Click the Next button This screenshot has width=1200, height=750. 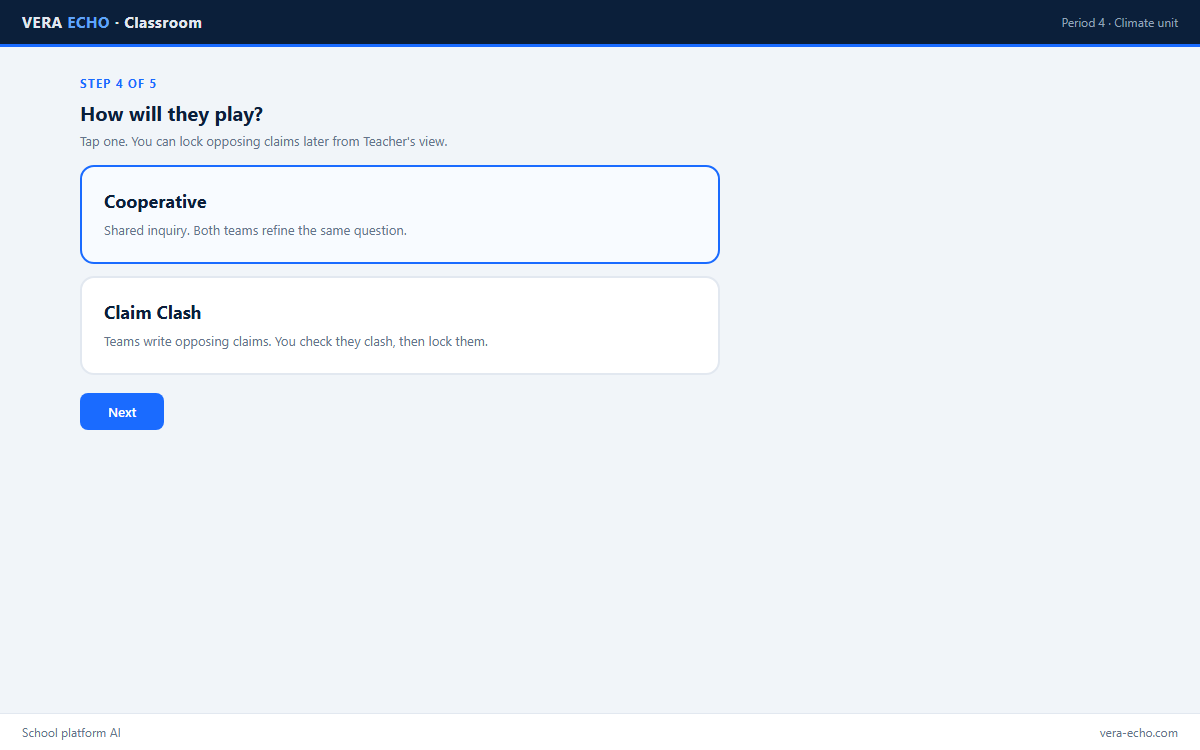[x=122, y=412]
